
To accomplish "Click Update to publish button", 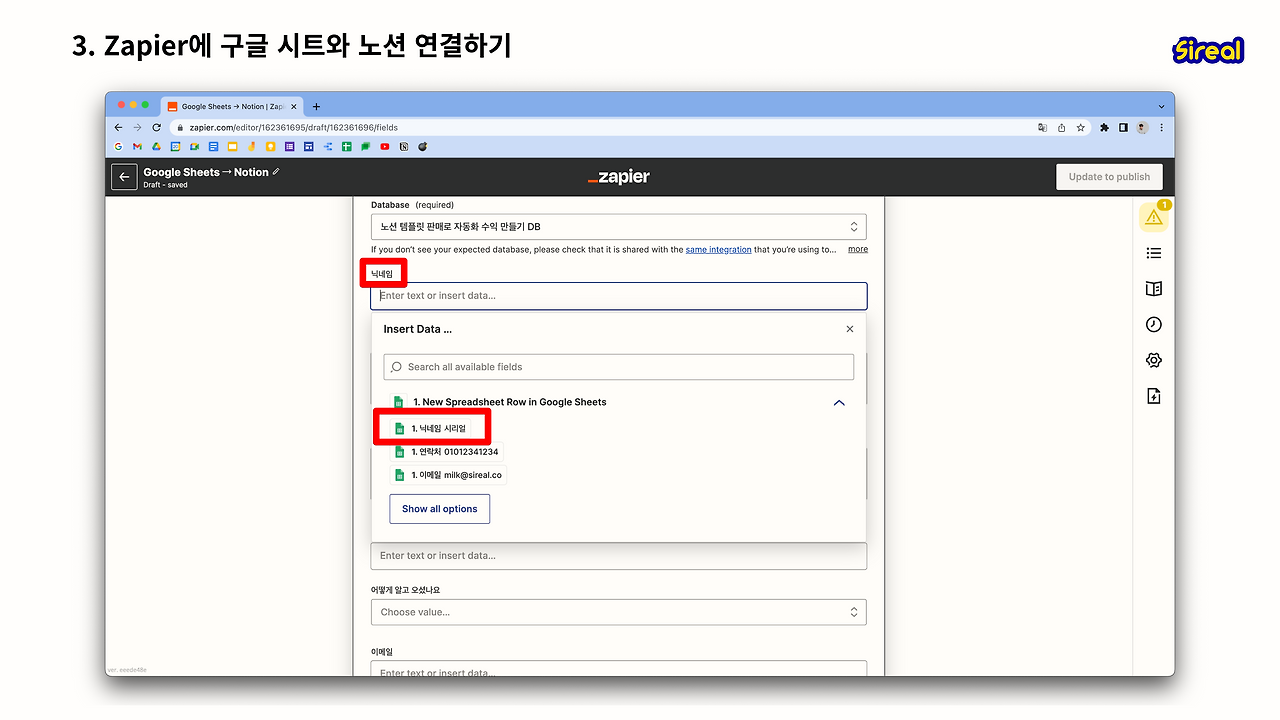I will [1109, 177].
